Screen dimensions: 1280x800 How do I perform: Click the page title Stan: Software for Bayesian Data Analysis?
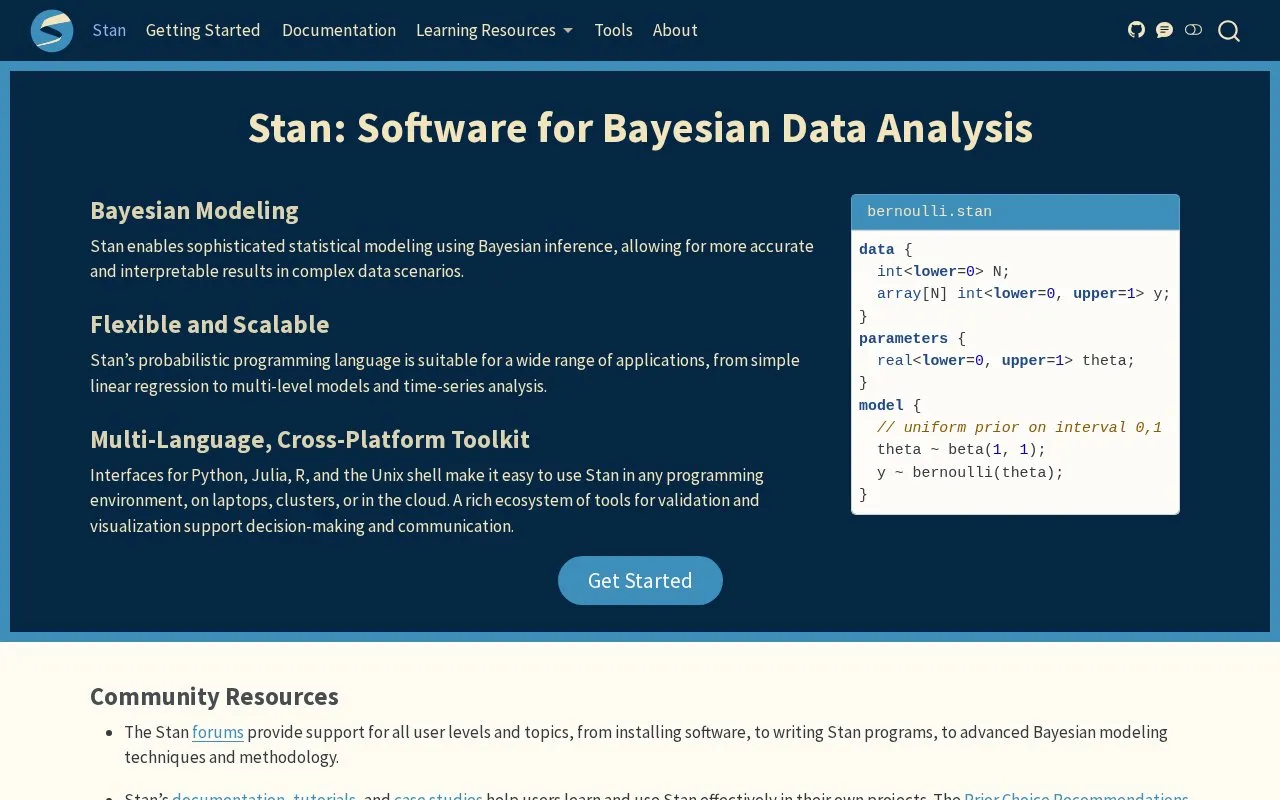(640, 128)
